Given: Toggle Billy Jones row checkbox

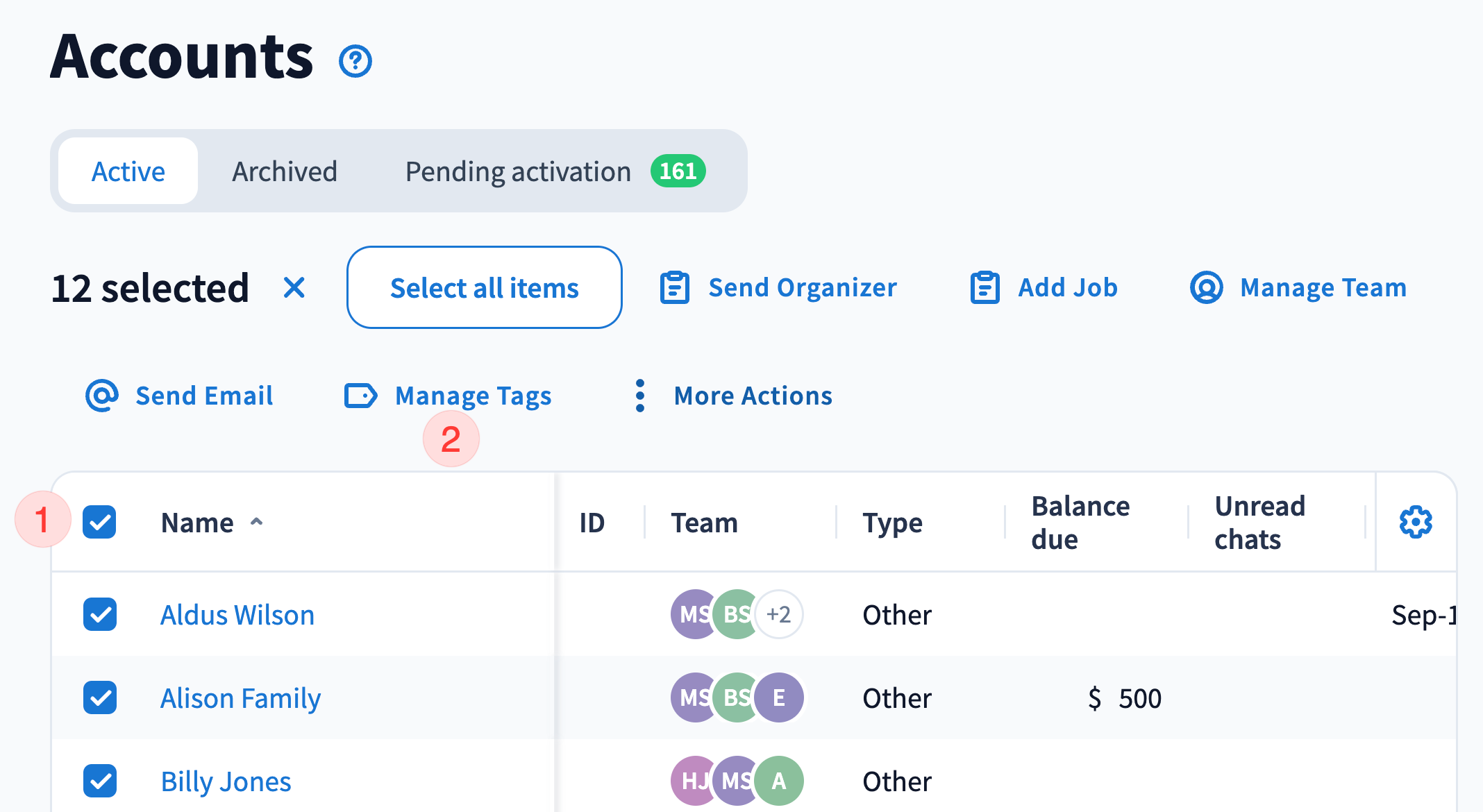Looking at the screenshot, I should 99,781.
